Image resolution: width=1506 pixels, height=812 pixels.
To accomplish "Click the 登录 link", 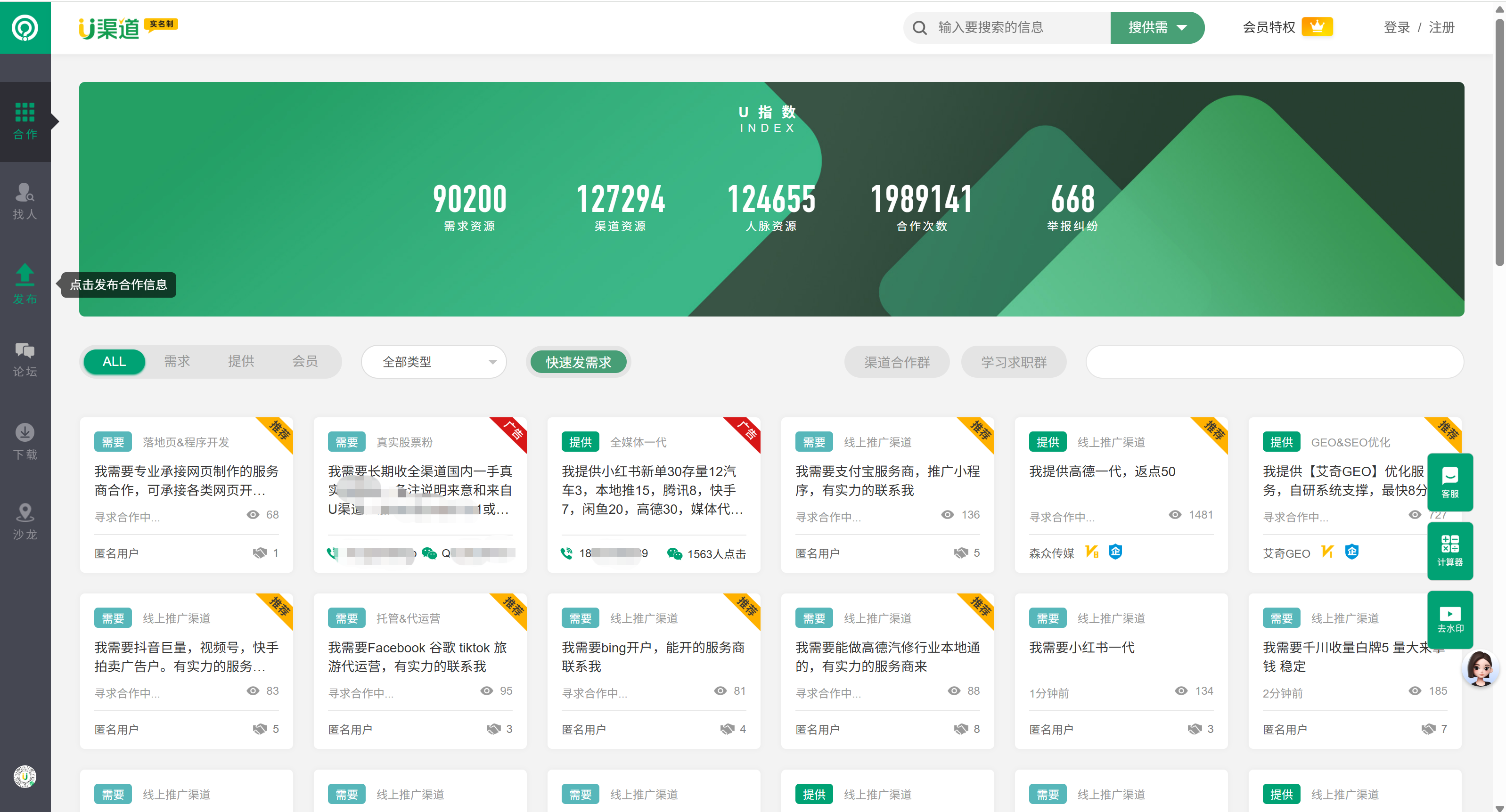I will point(1396,27).
